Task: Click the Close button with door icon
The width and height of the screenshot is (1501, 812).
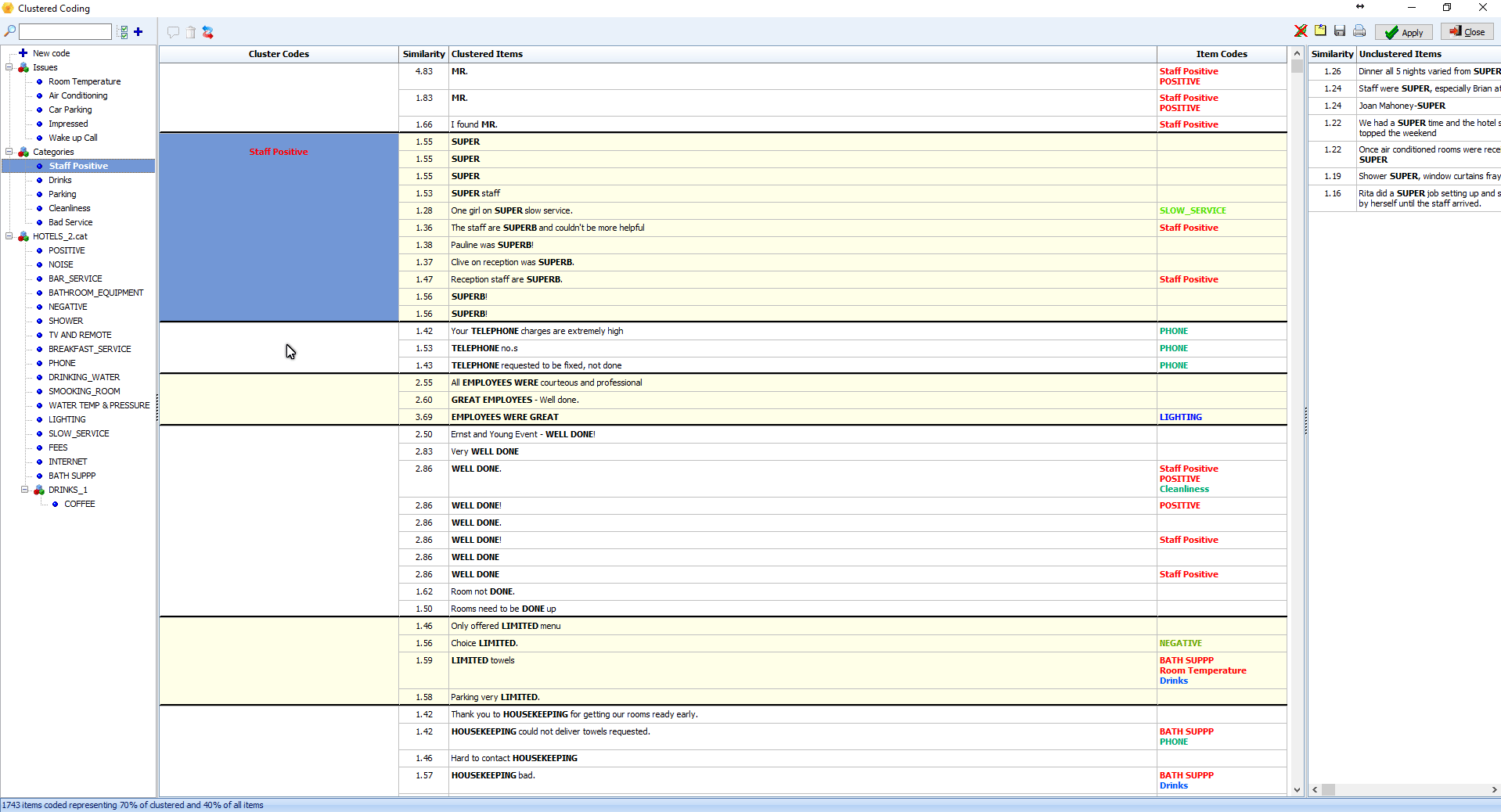Action: 1467,32
